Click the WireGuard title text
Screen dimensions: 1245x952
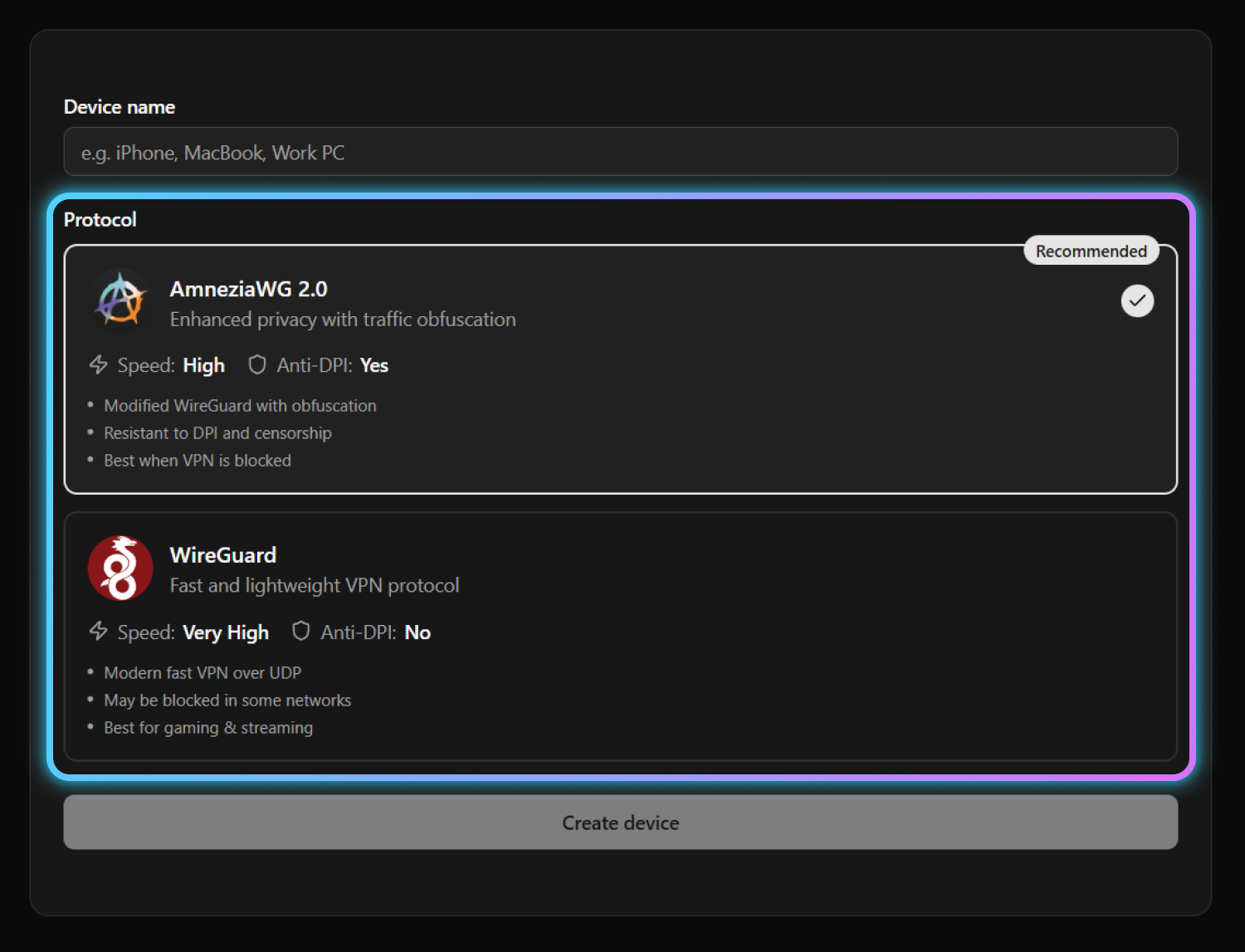[x=223, y=555]
